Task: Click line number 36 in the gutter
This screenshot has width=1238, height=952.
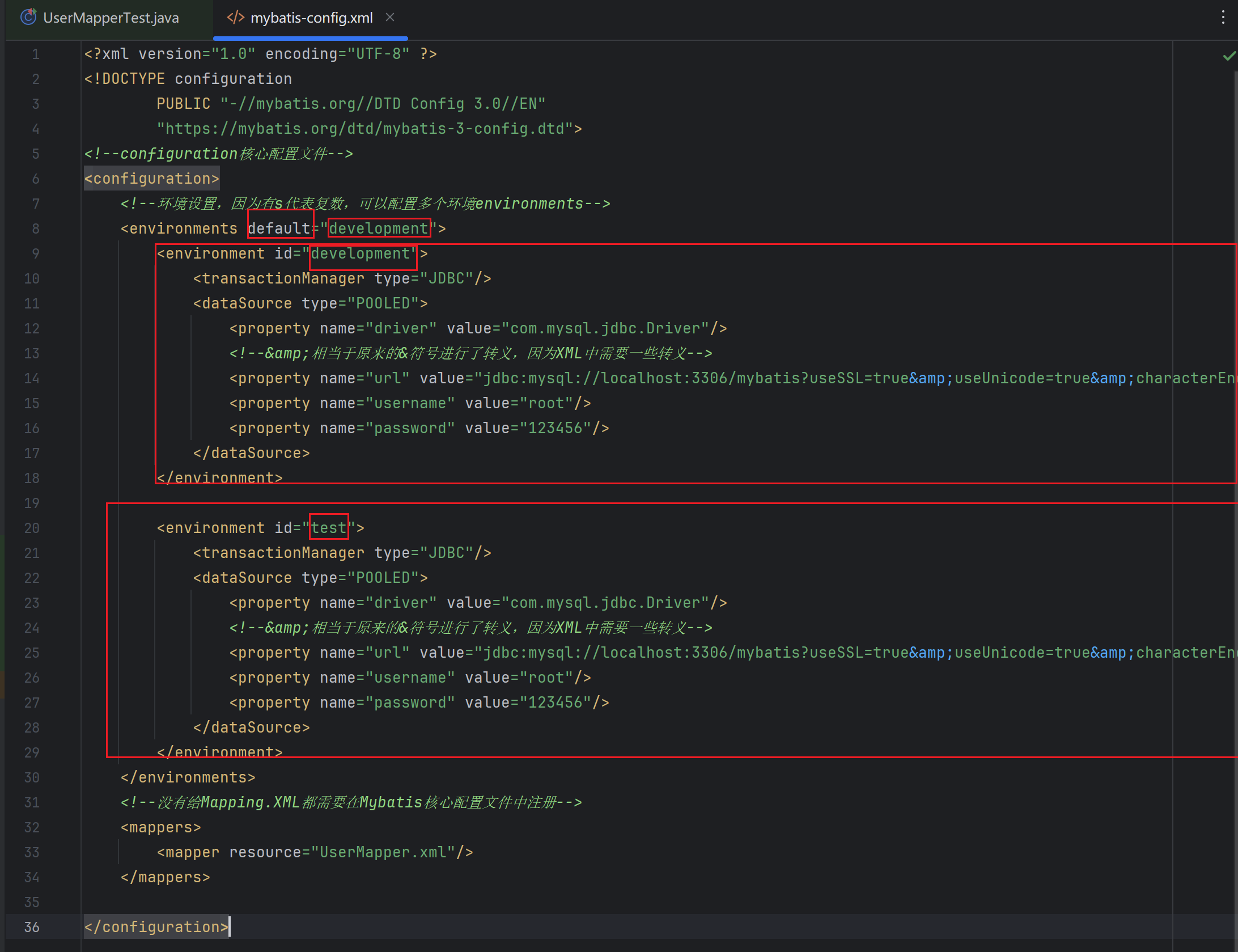Action: tap(32, 927)
